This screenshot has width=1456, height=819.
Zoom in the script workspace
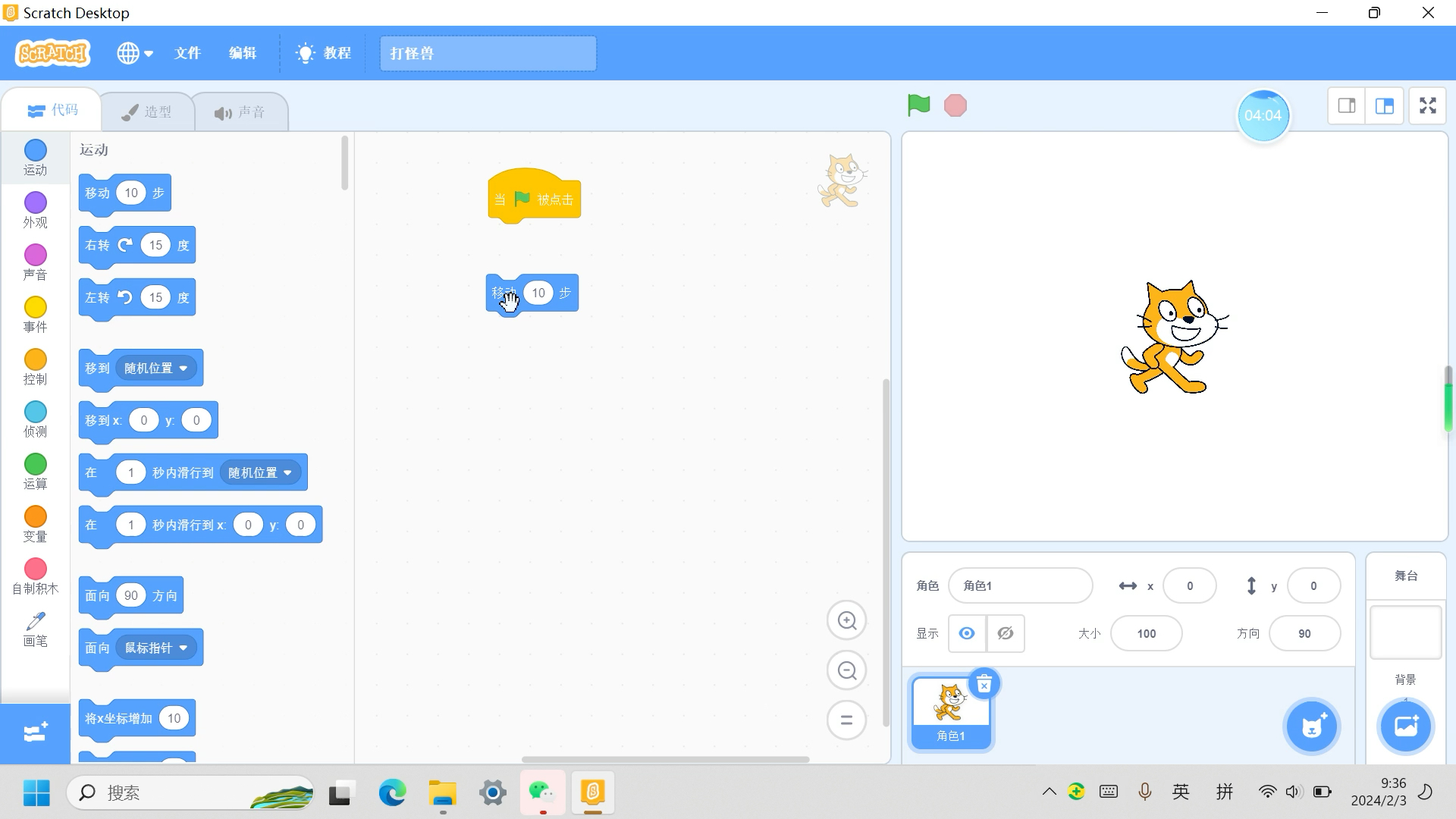(x=846, y=620)
